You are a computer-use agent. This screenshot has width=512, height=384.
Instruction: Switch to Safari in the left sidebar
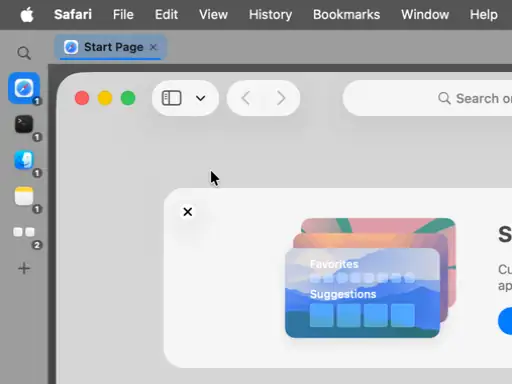(24, 88)
